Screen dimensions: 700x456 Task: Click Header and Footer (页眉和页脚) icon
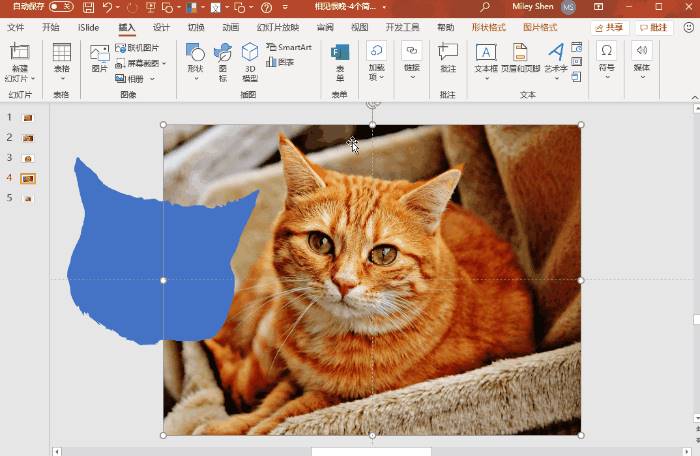tap(520, 58)
